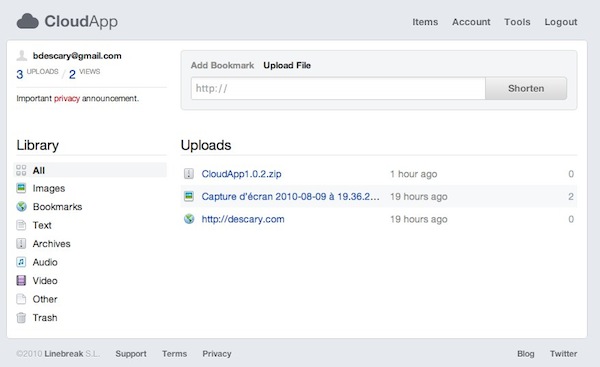This screenshot has width=600, height=367.
Task: Open the Blog footer link
Action: [526, 354]
